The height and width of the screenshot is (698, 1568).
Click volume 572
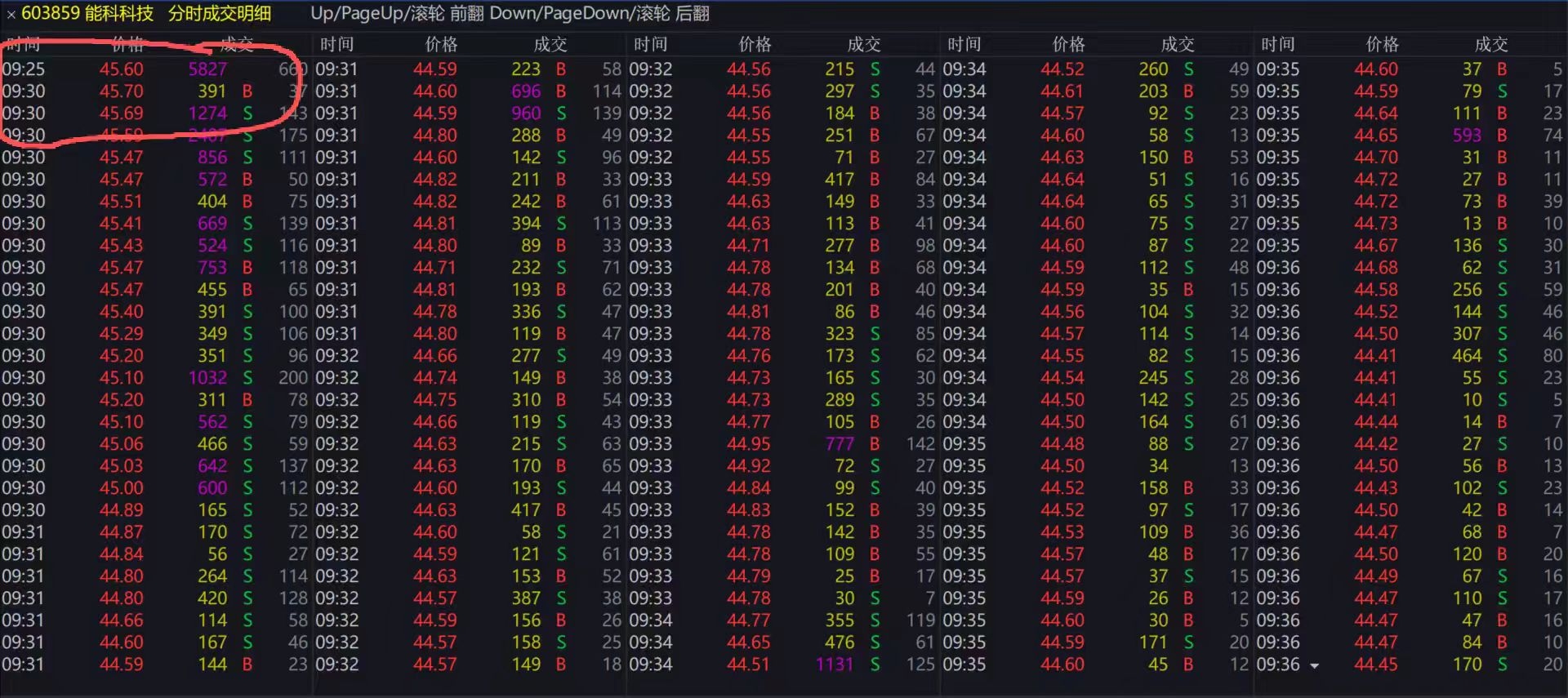[212, 180]
